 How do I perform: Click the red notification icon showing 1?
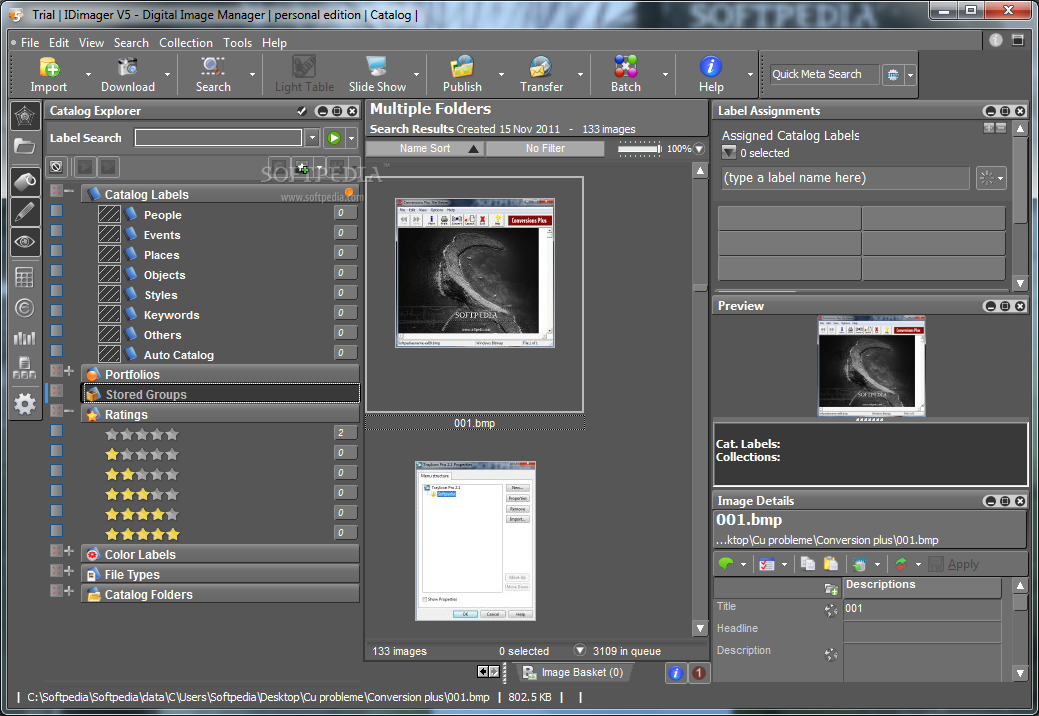[698, 673]
